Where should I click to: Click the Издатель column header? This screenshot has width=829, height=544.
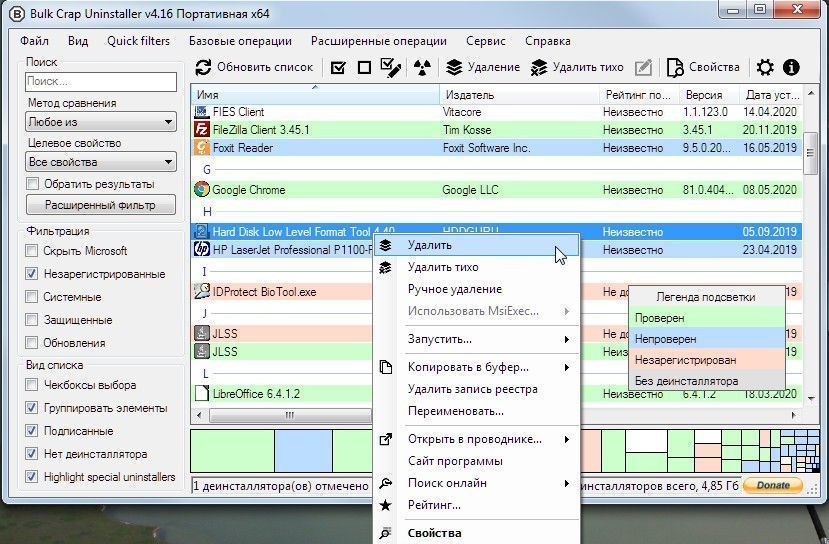[520, 95]
